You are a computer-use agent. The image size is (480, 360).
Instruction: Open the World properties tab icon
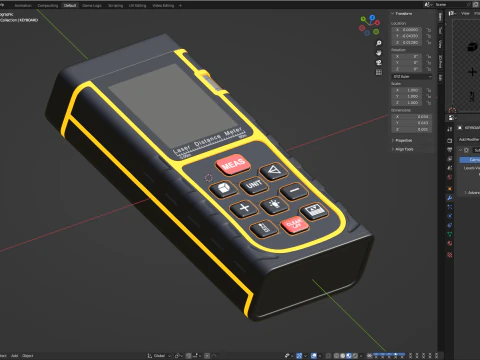450,177
